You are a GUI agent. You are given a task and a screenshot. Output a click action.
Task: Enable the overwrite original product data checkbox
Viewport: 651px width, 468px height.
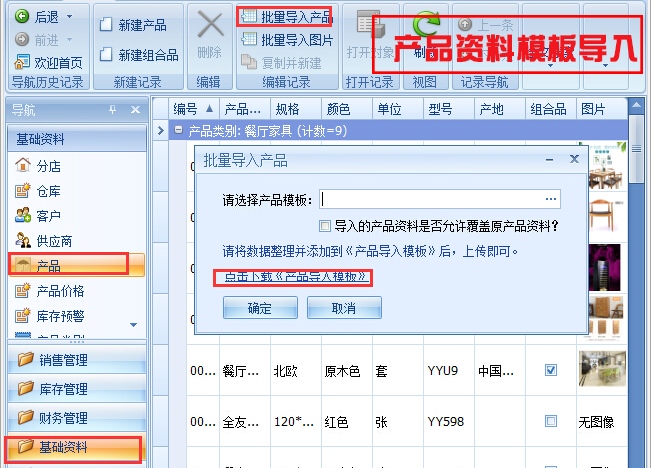[324, 226]
